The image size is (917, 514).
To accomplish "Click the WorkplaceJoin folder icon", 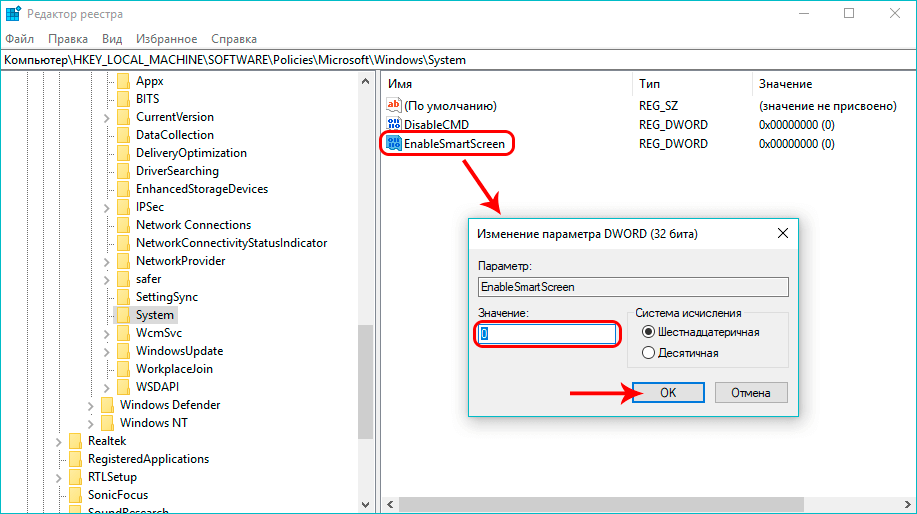I will (x=123, y=369).
